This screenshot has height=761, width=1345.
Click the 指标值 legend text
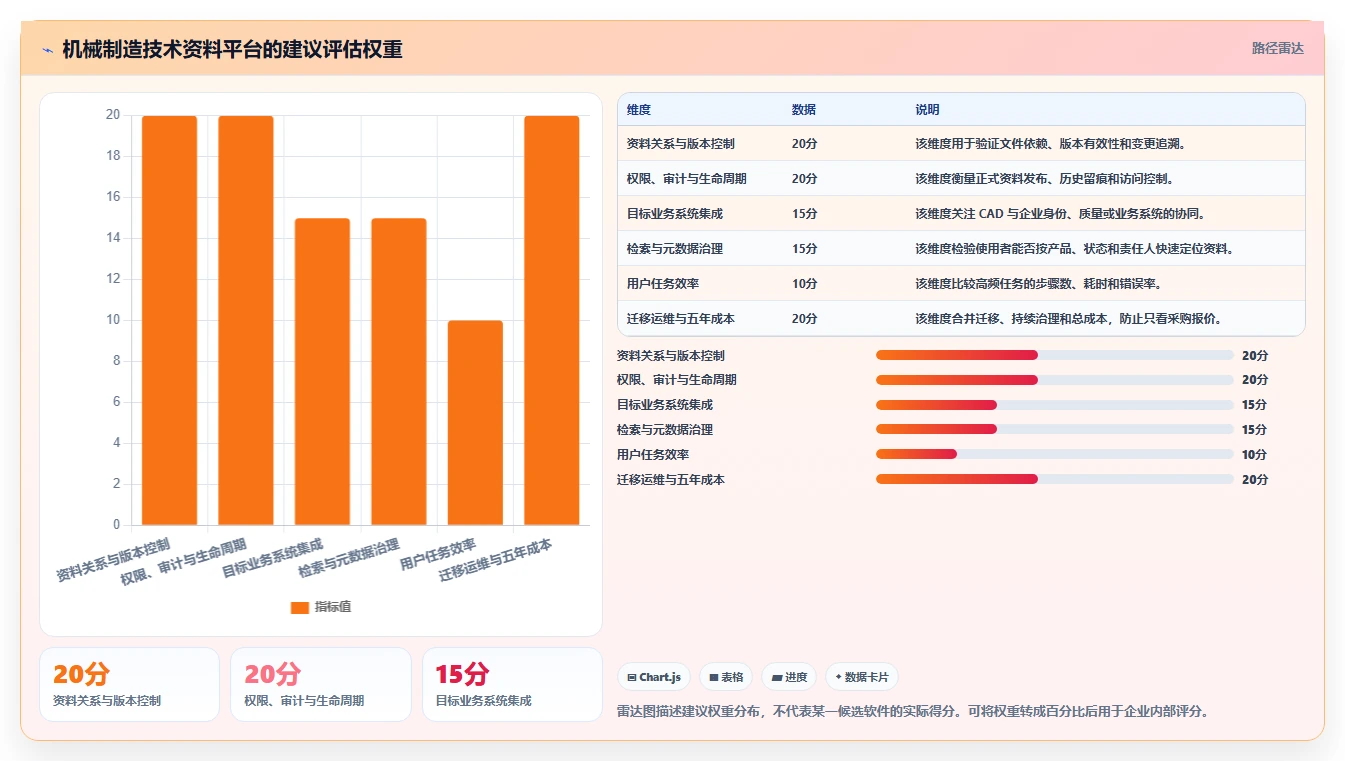point(333,607)
